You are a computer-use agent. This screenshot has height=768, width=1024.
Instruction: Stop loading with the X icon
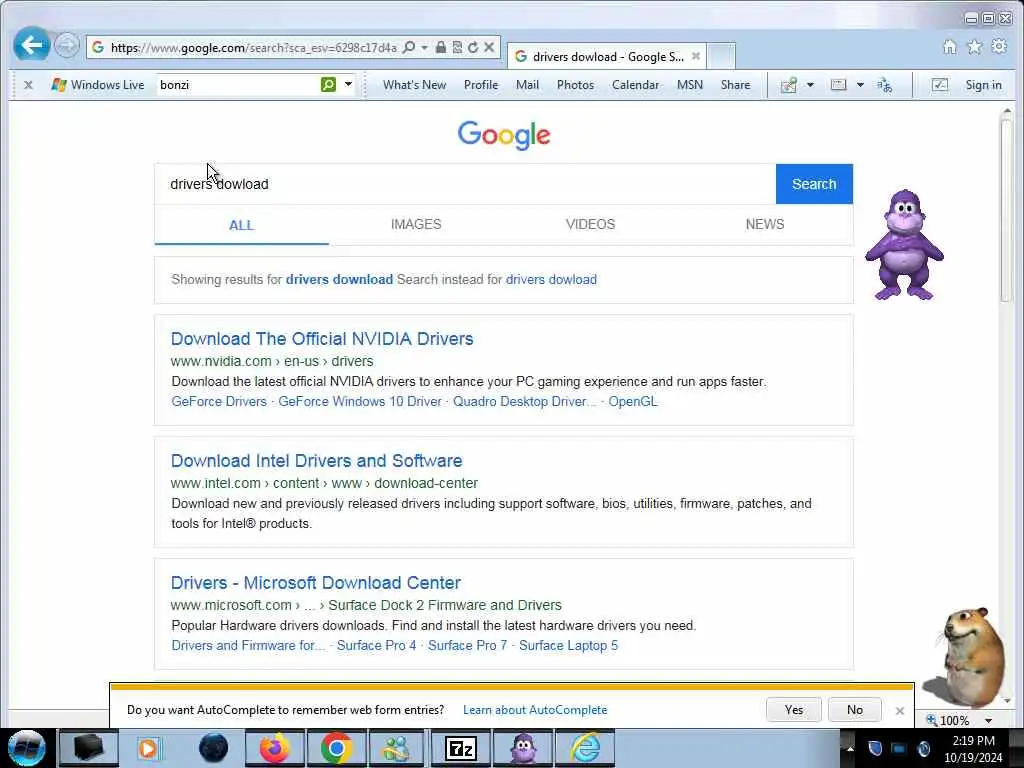coord(488,47)
